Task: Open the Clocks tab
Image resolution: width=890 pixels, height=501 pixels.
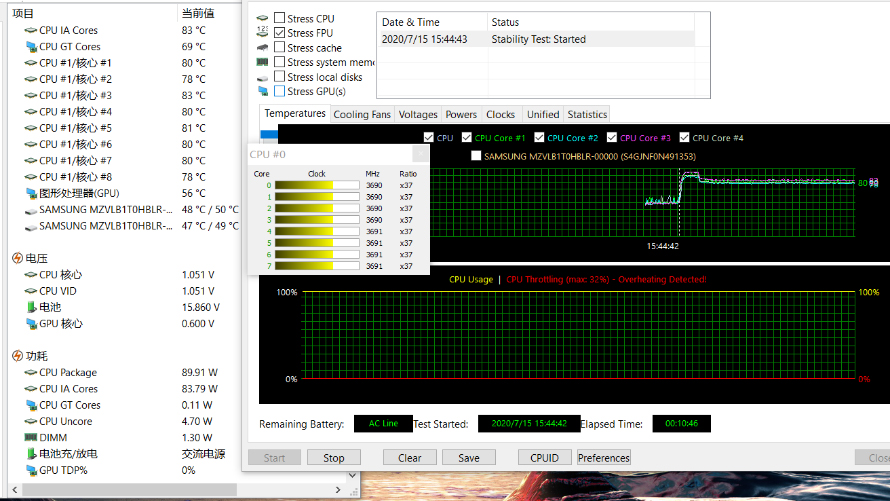Action: click(x=501, y=114)
